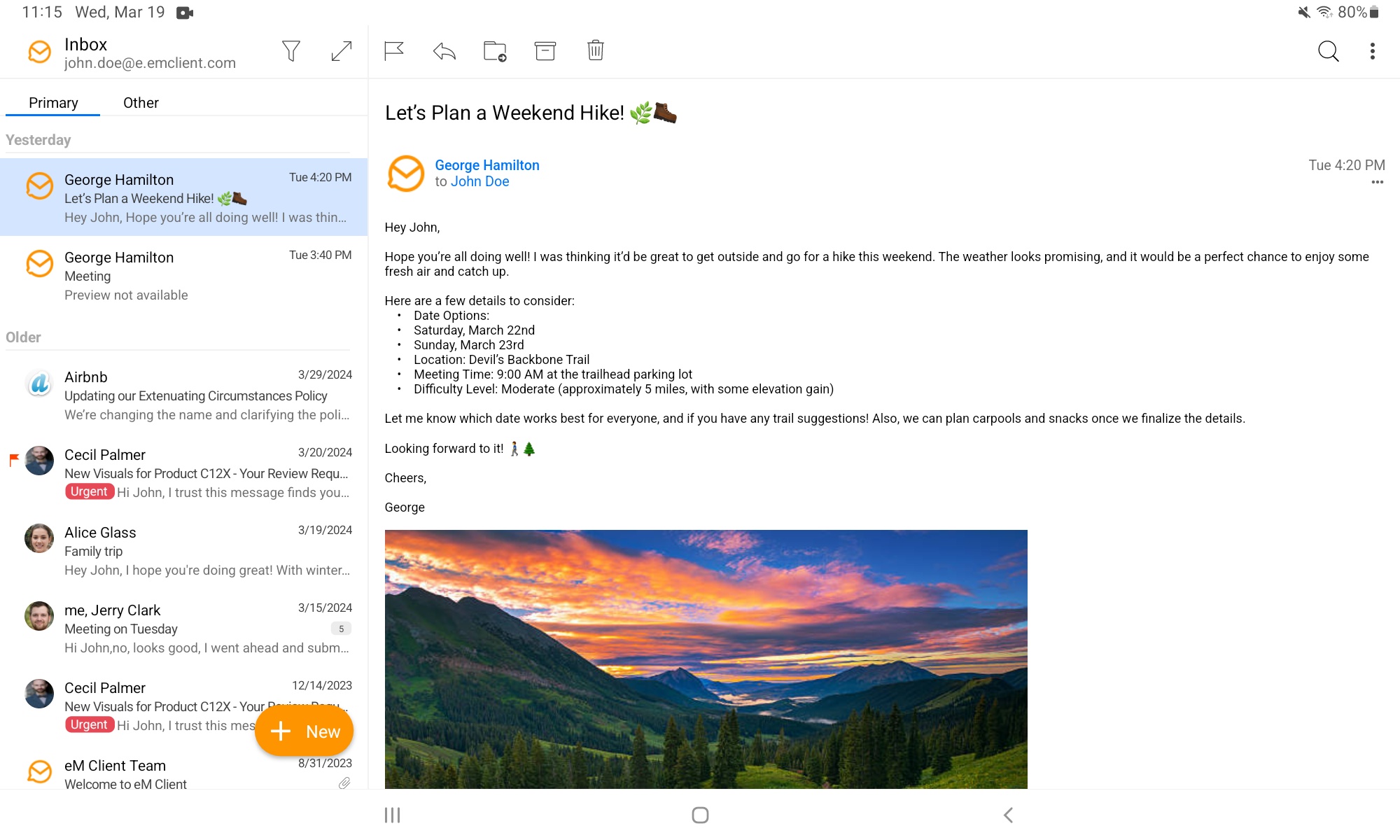This screenshot has height=840, width=1400.
Task: Open Android recent apps button
Action: (392, 815)
